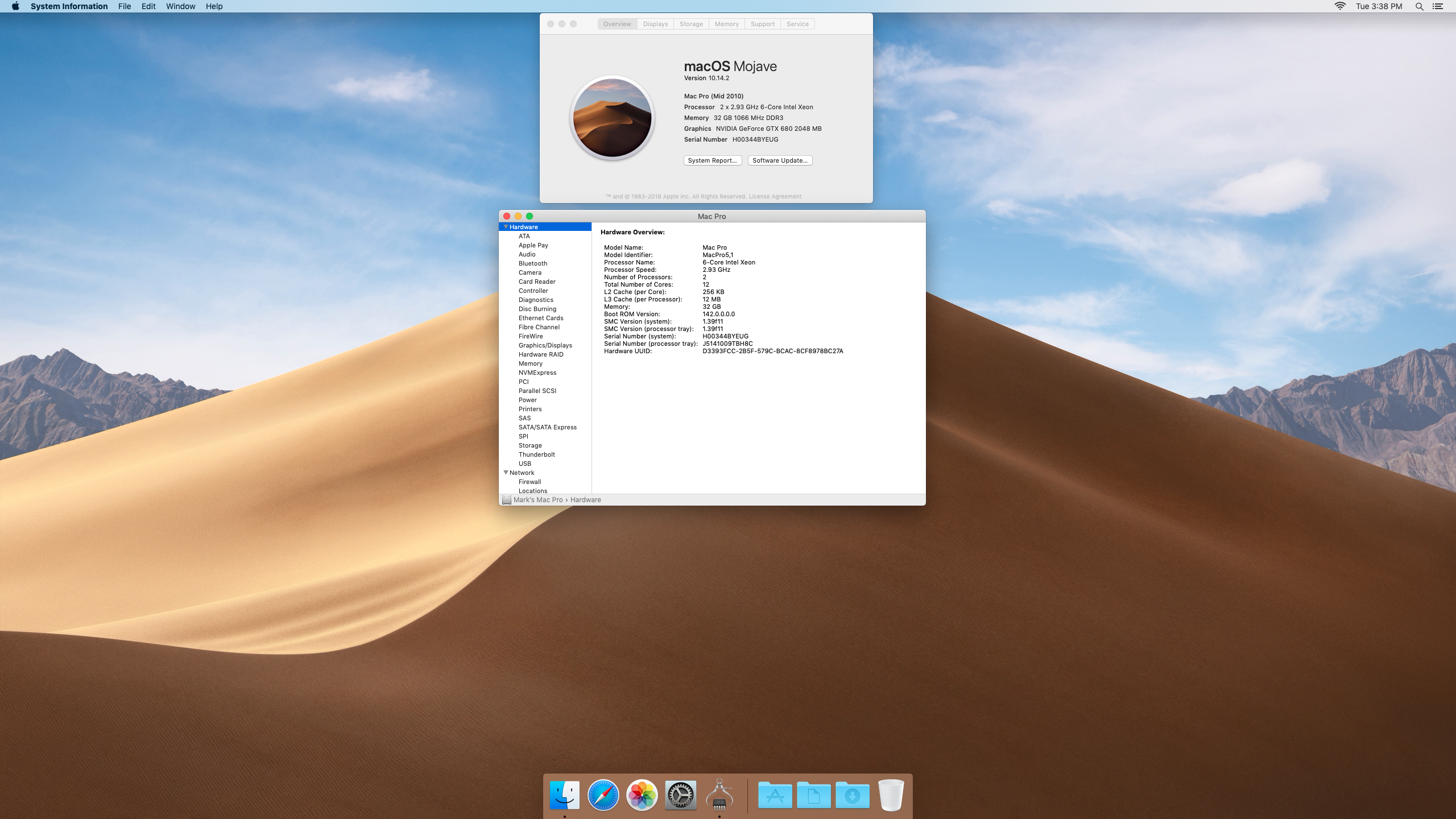Select the Overview tab in About window

point(617,24)
